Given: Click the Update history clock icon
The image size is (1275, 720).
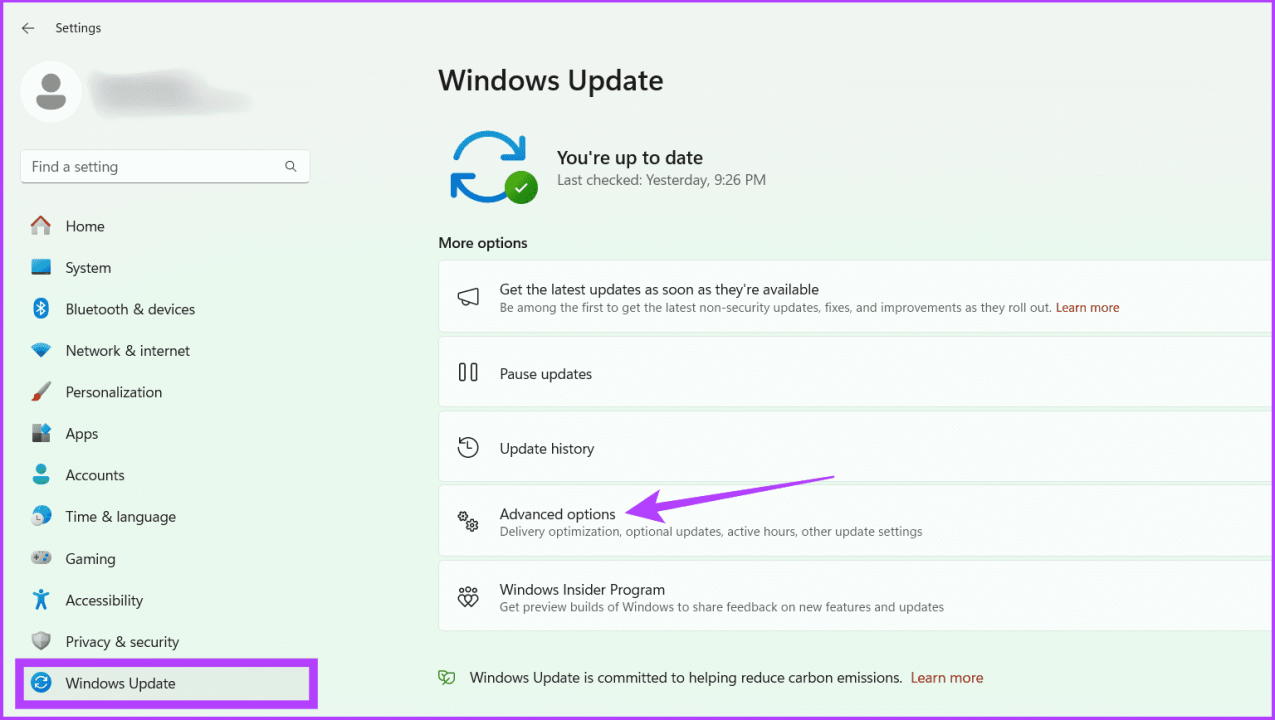Looking at the screenshot, I should [468, 447].
